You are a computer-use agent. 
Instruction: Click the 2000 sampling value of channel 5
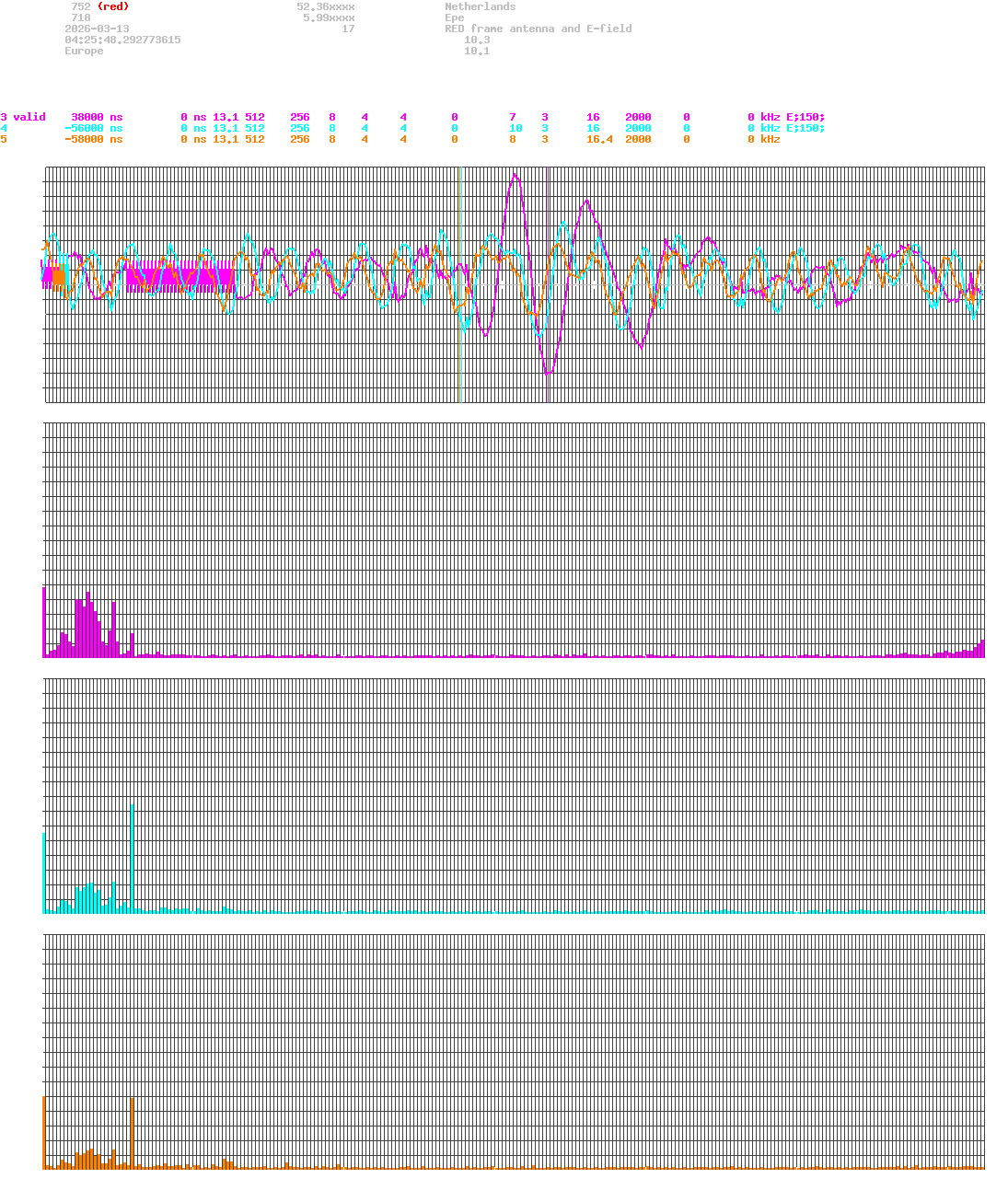click(639, 140)
